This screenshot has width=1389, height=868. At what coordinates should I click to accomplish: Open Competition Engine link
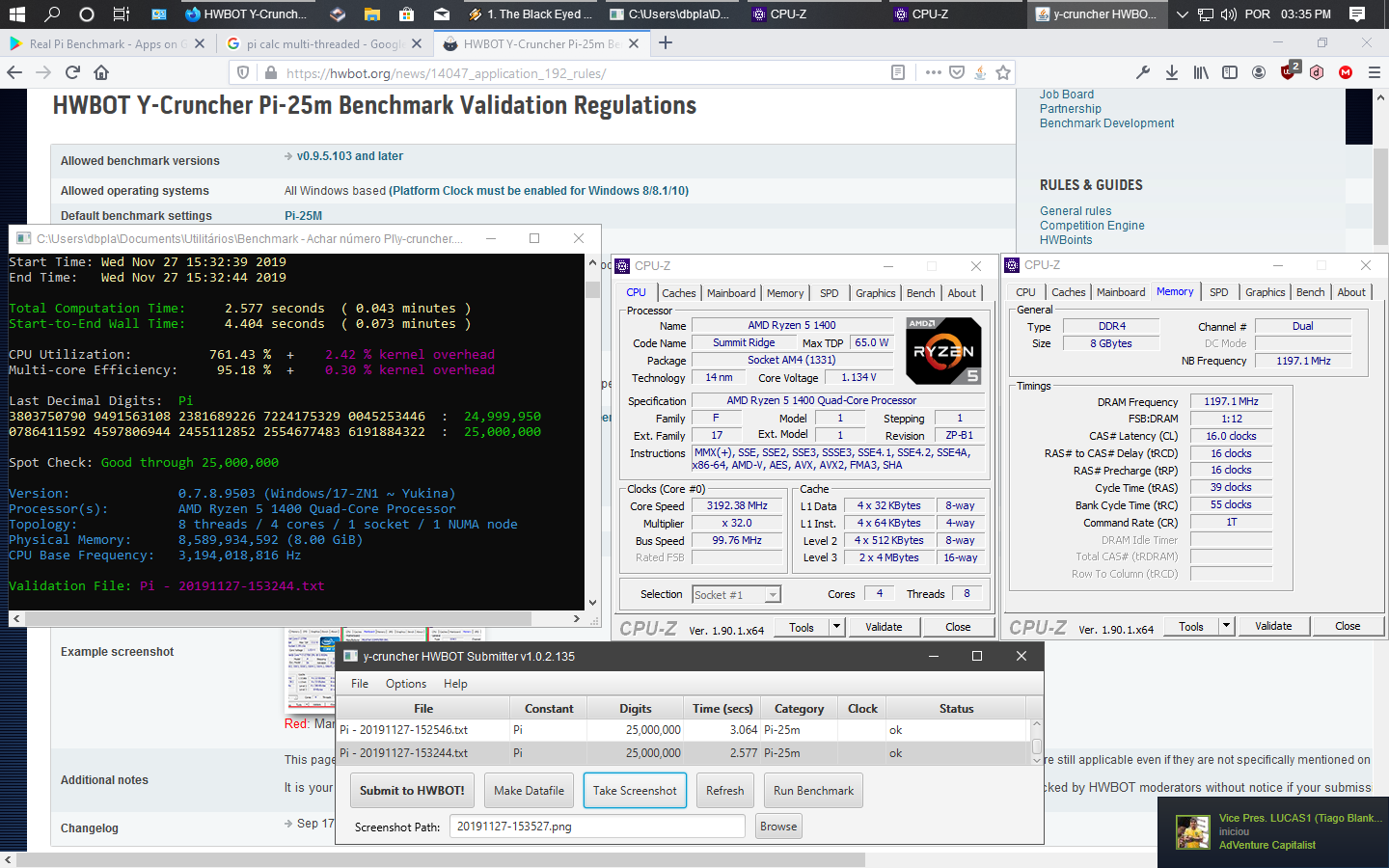click(x=1092, y=226)
